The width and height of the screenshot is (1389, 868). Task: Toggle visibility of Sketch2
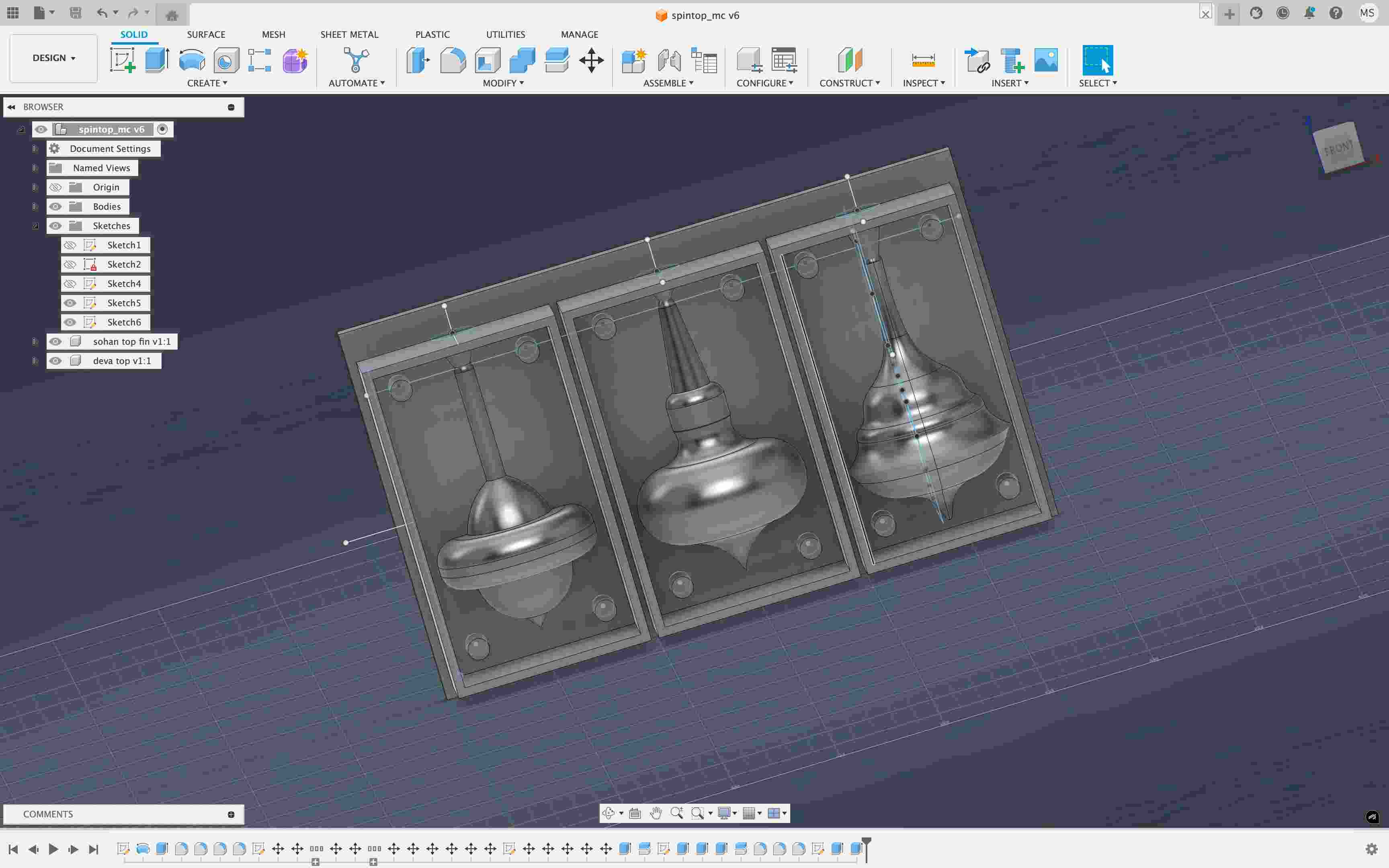pyautogui.click(x=70, y=265)
